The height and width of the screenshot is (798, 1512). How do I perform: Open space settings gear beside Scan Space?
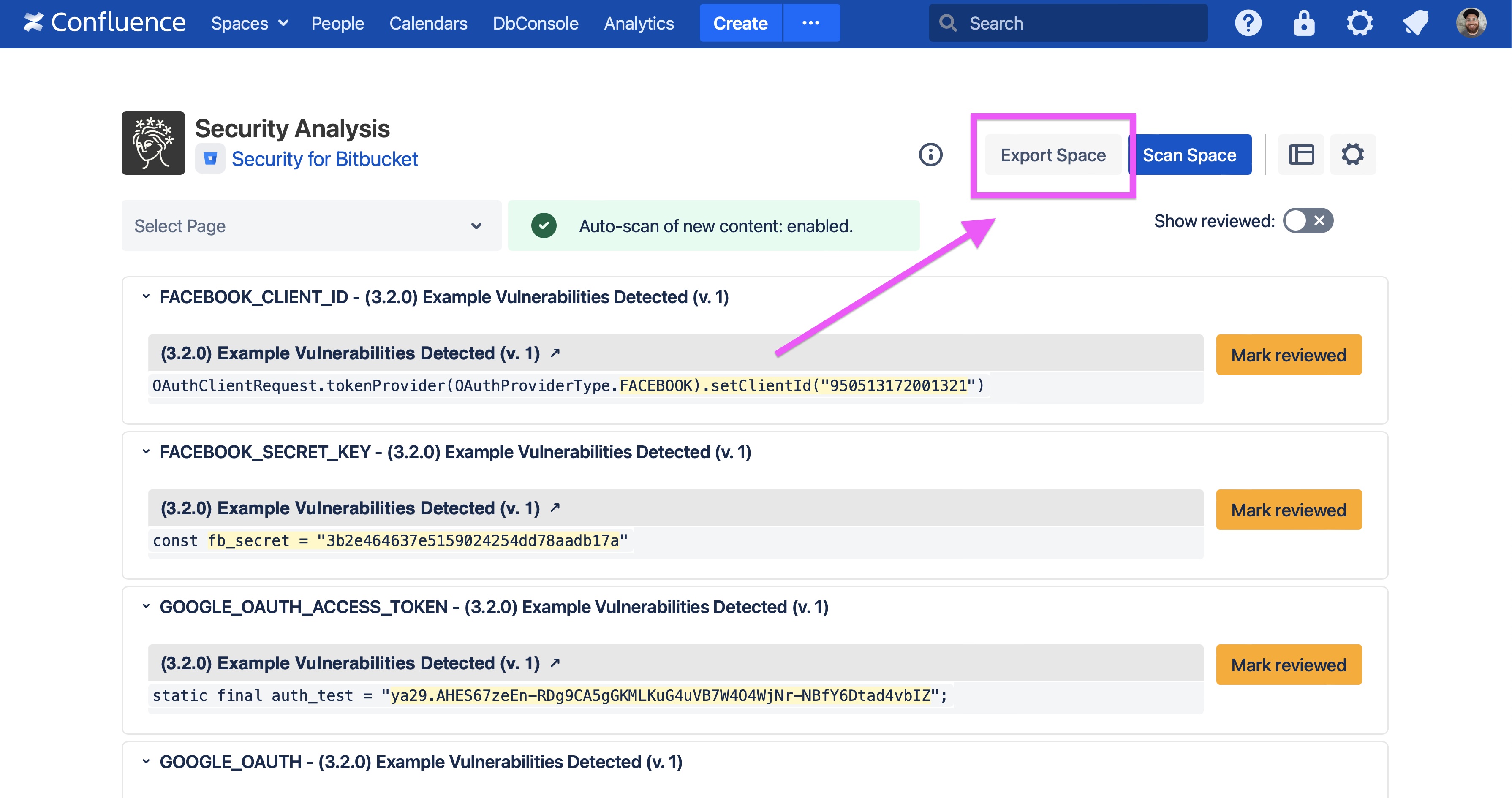[x=1352, y=155]
